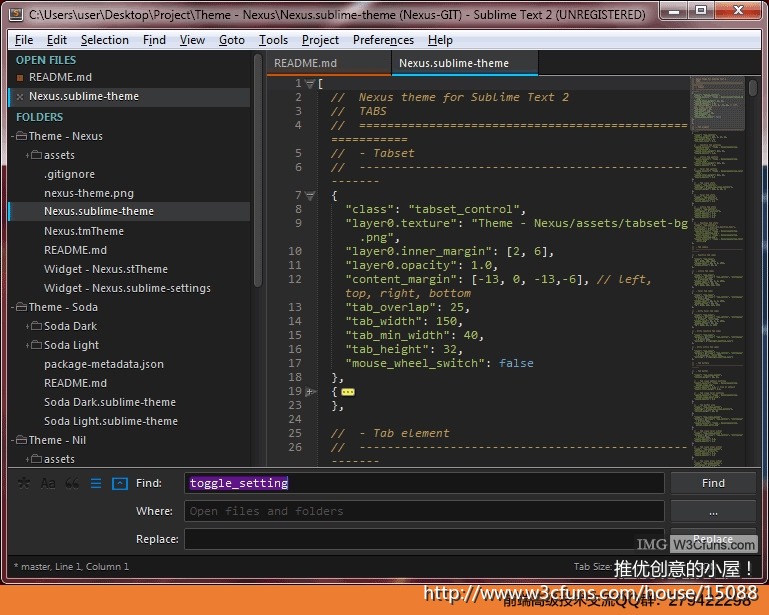Screen dimensions: 769x615
Task: Open the View menu
Action: [192, 40]
